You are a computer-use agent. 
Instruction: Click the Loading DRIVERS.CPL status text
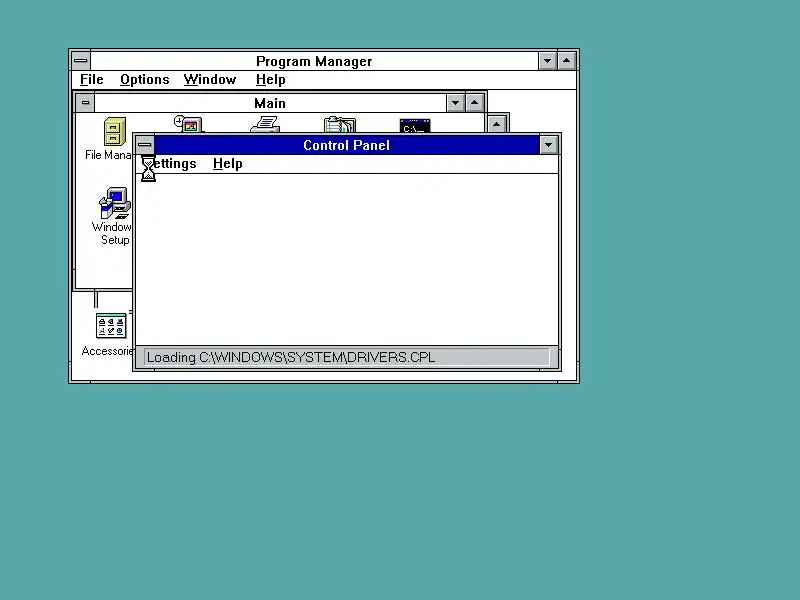291,357
